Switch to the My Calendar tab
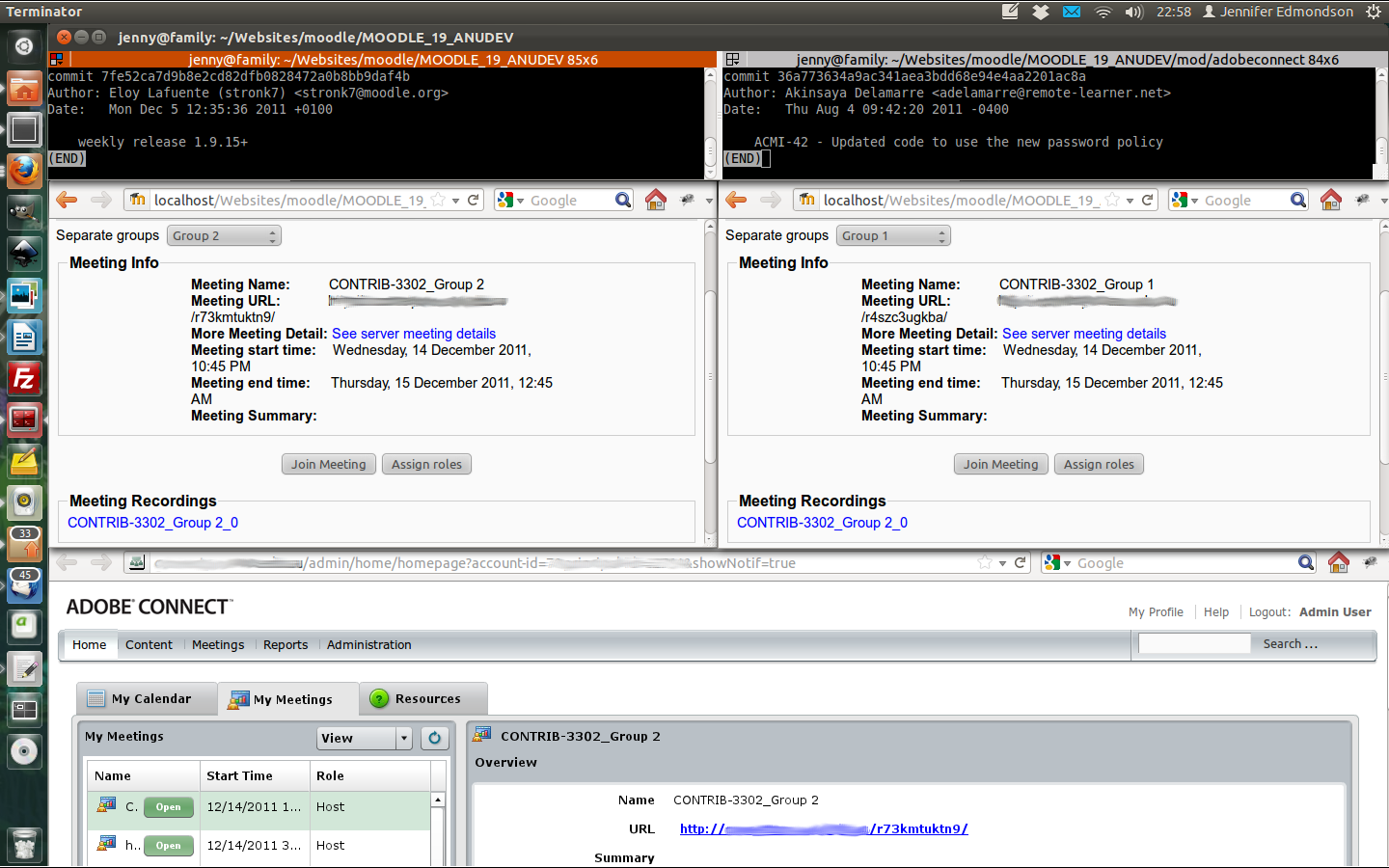This screenshot has width=1389, height=868. (147, 698)
